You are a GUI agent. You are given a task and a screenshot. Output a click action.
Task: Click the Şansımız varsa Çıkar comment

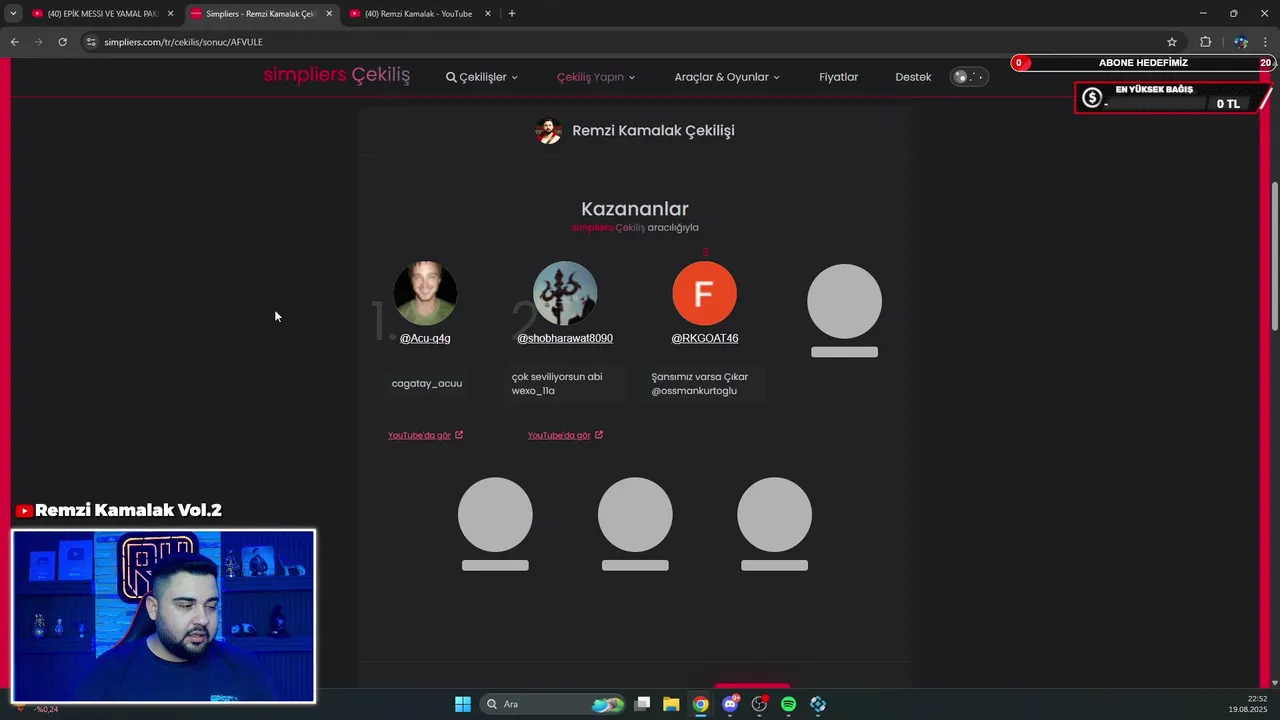tap(700, 384)
